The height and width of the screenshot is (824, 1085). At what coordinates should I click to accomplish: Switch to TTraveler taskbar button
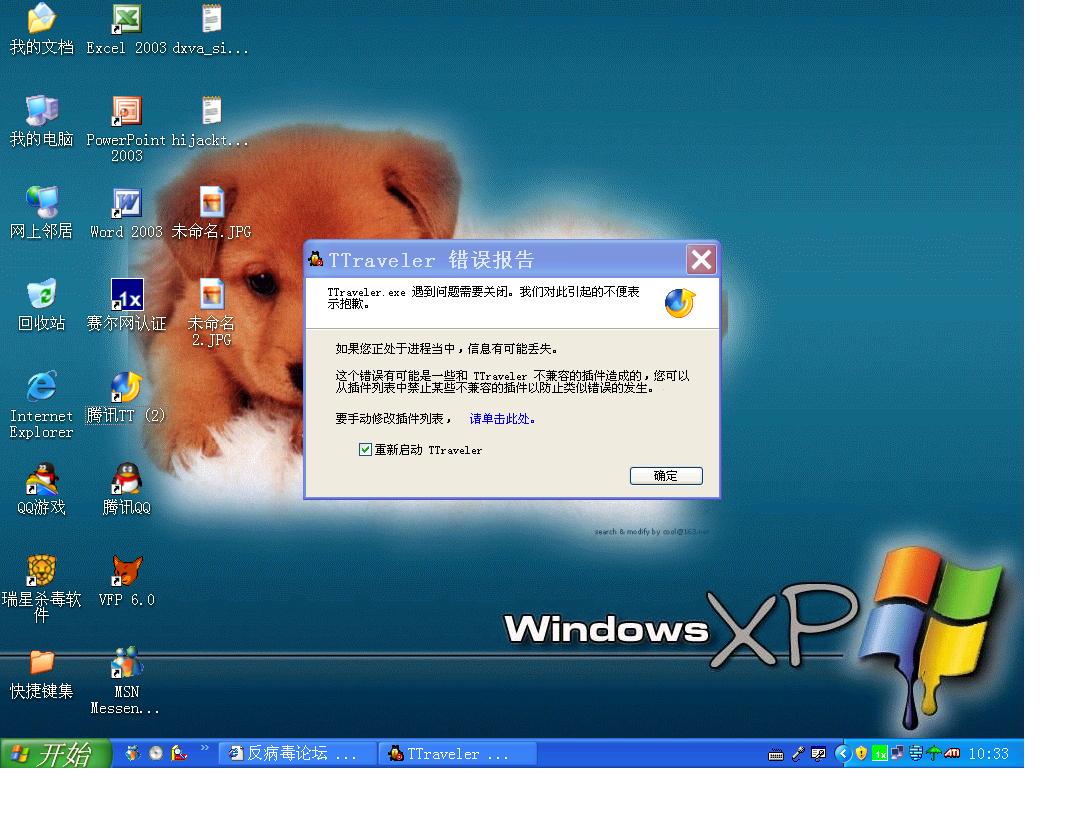click(457, 753)
